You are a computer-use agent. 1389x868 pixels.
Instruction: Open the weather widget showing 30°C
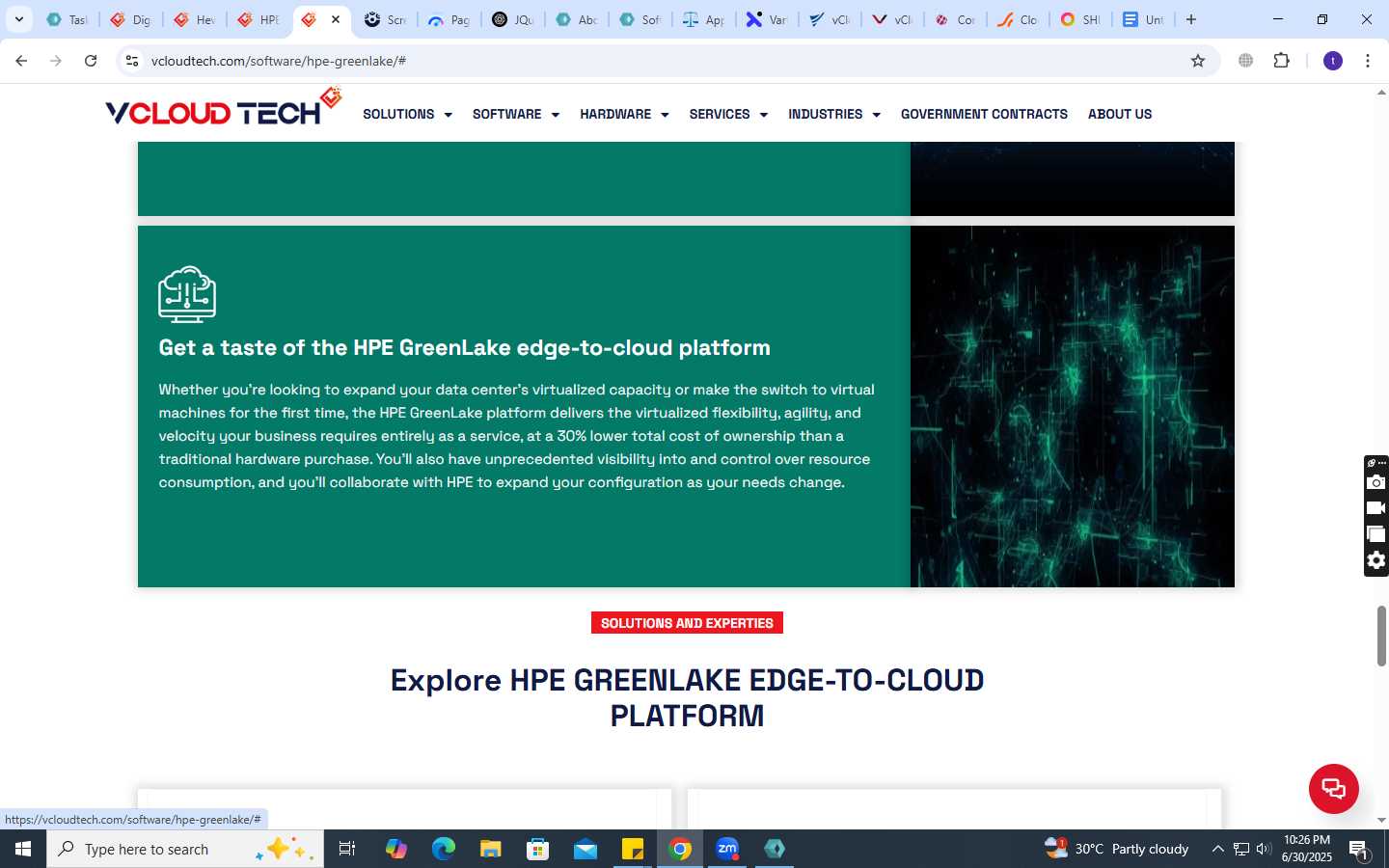(1116, 849)
